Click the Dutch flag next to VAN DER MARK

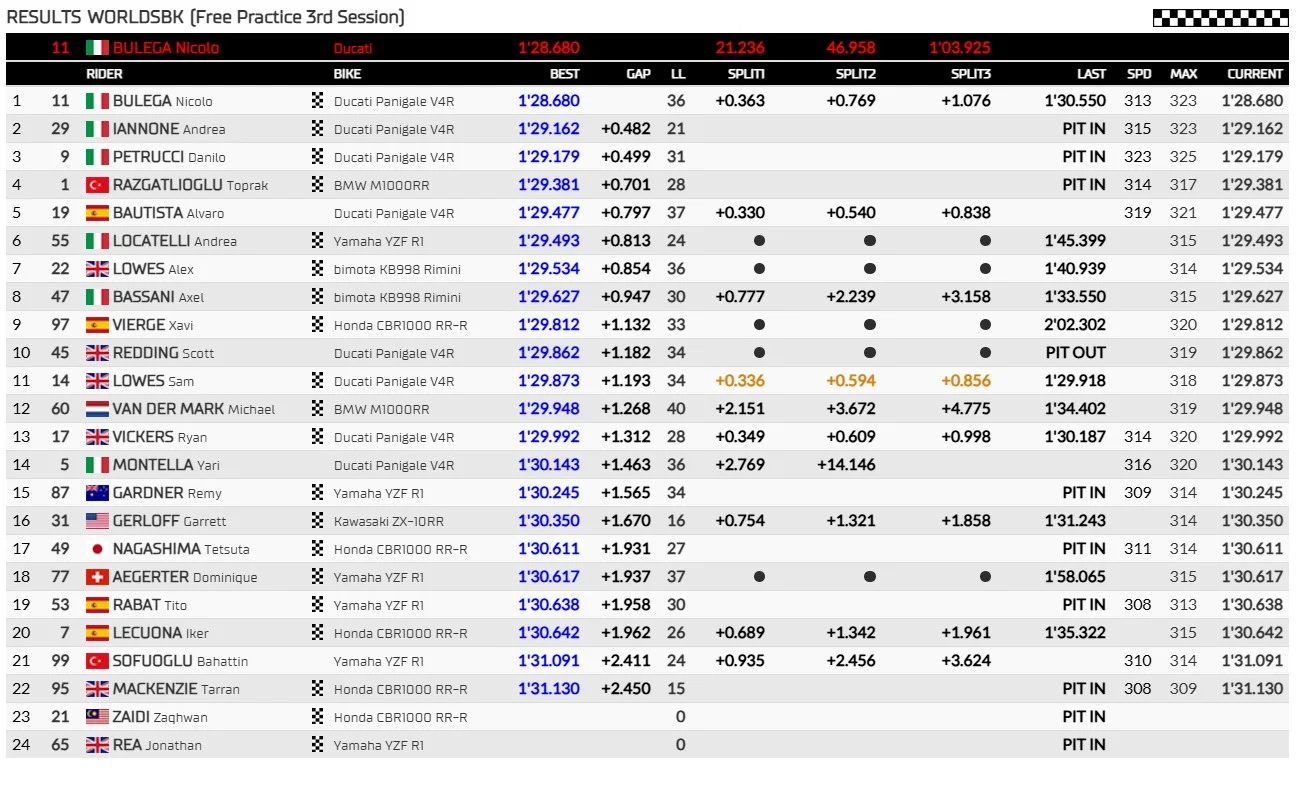97,409
